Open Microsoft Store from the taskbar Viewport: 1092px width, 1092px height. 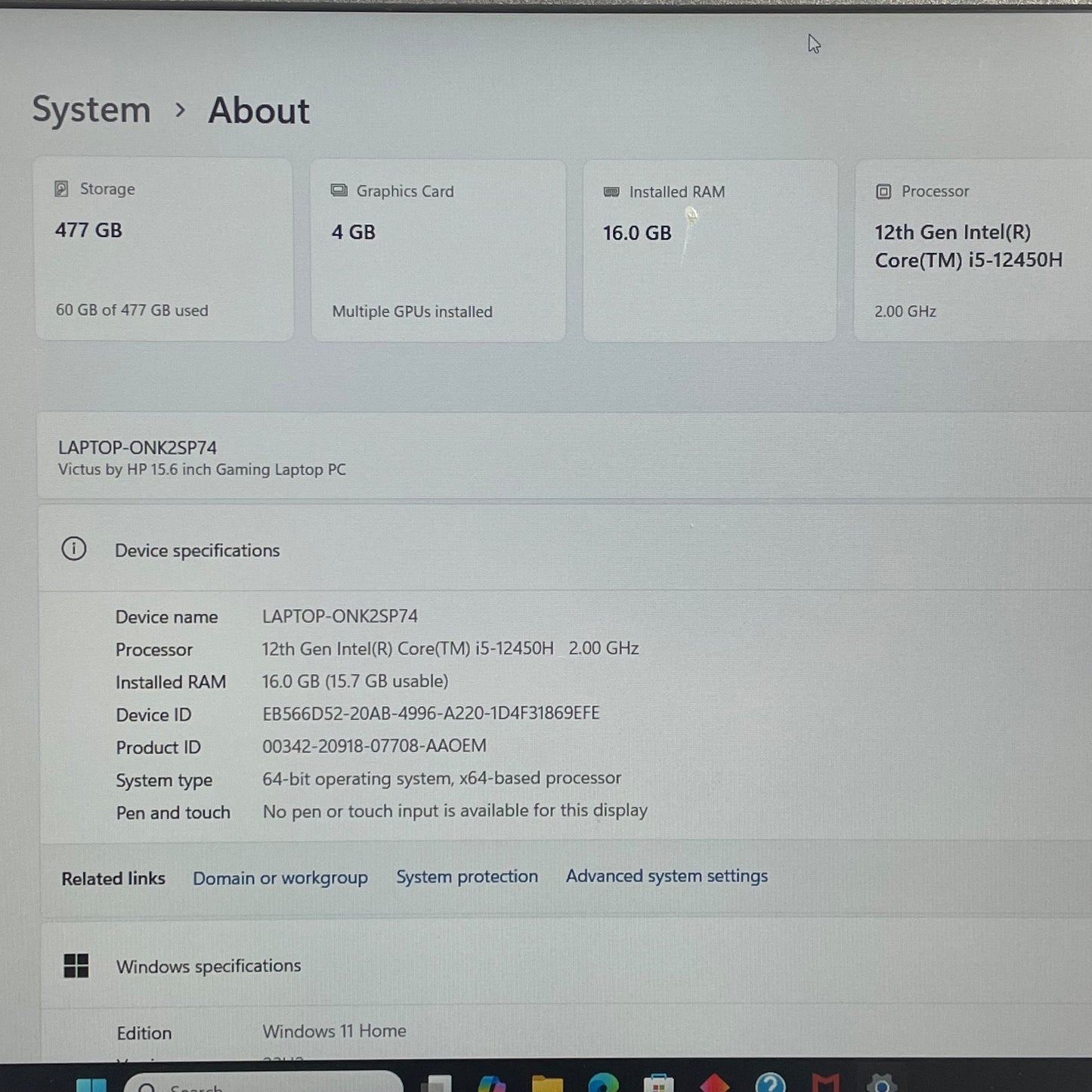(658, 1084)
